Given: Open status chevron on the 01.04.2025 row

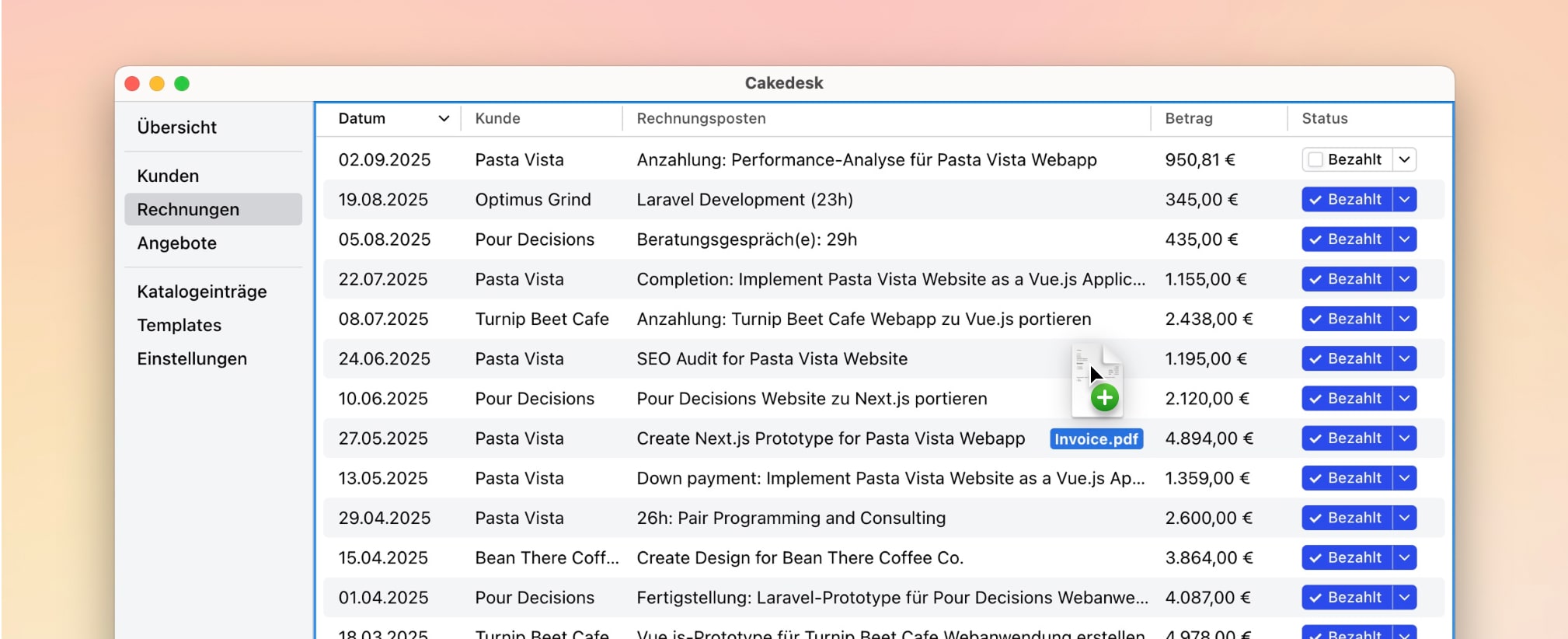Looking at the screenshot, I should coord(1405,597).
